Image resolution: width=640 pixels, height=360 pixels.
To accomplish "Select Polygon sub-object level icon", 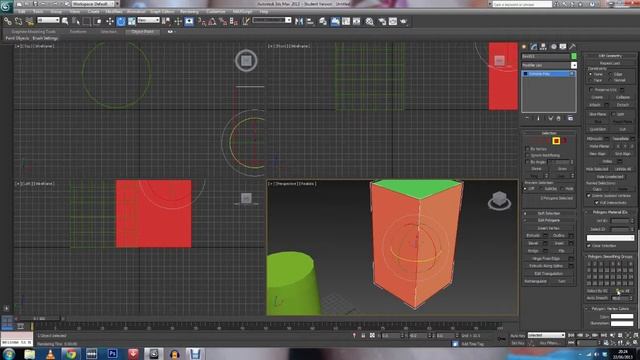I will 556,141.
